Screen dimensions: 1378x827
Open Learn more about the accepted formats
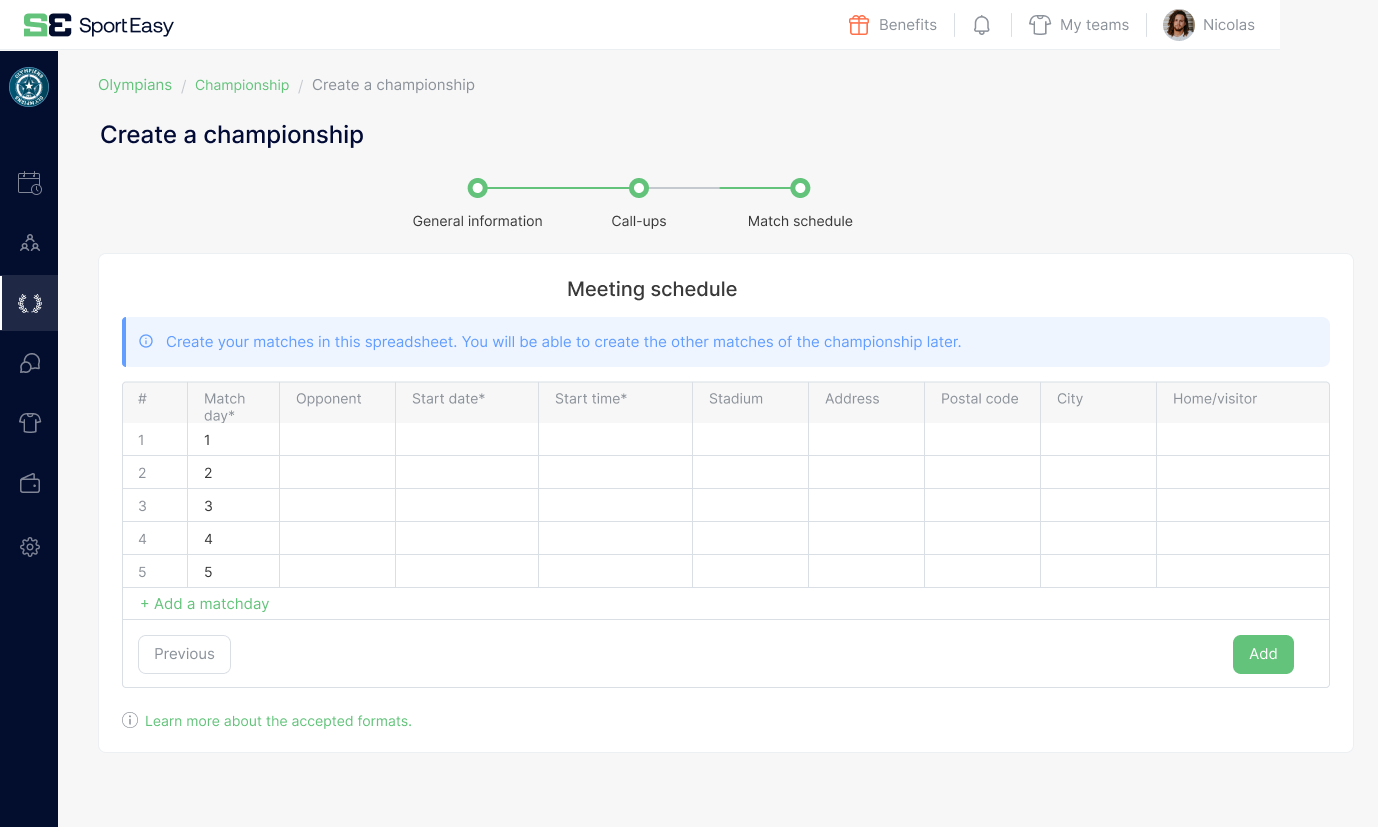click(278, 720)
